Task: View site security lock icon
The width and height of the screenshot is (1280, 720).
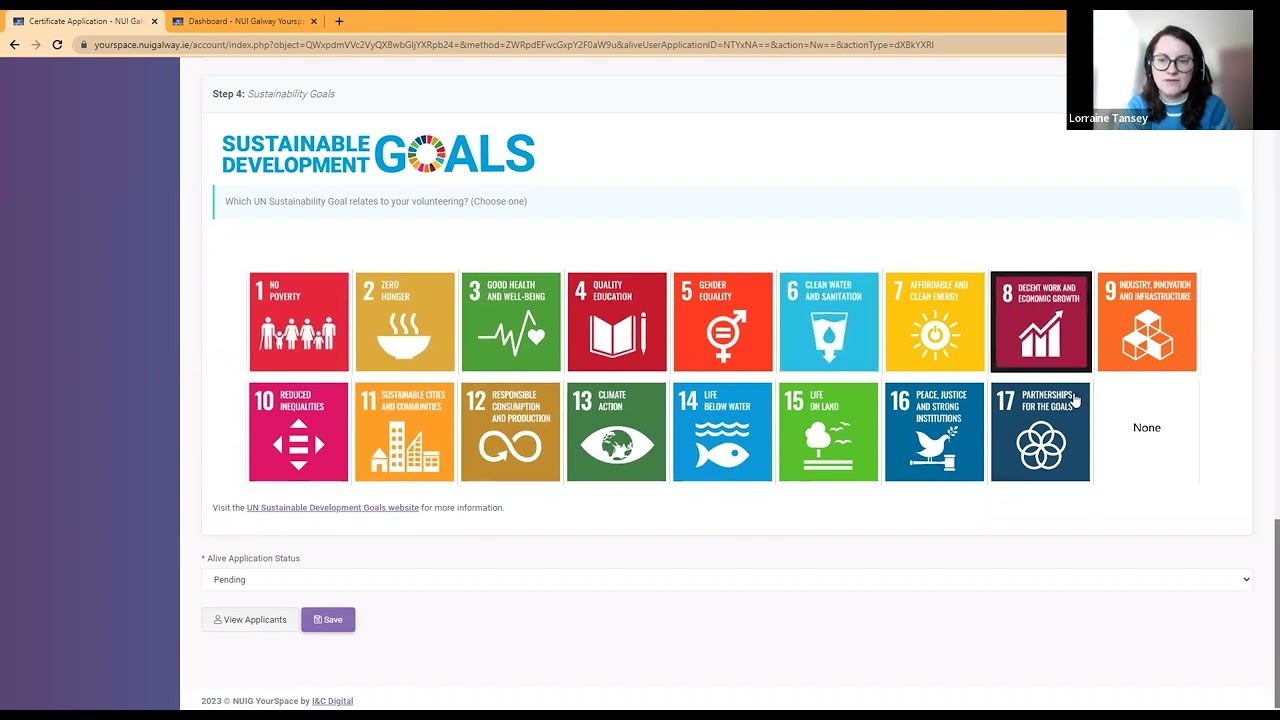Action: (x=84, y=45)
